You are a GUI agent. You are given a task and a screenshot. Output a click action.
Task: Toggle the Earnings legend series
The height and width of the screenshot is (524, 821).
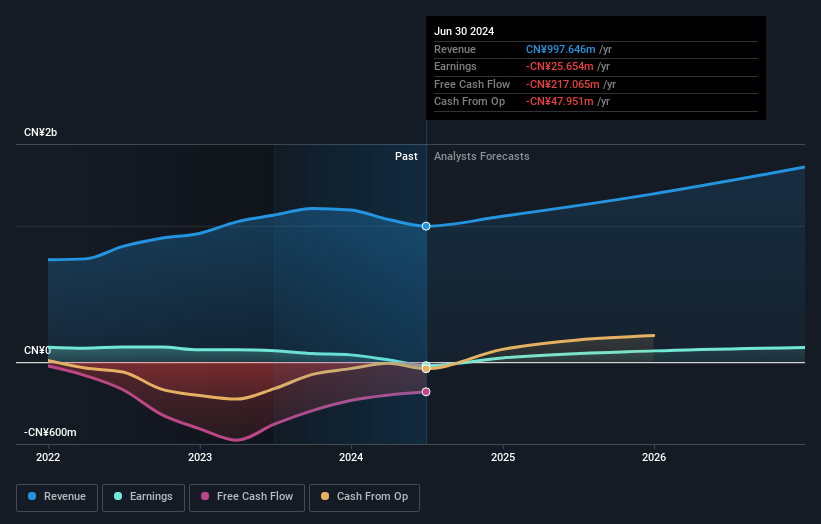click(x=143, y=497)
